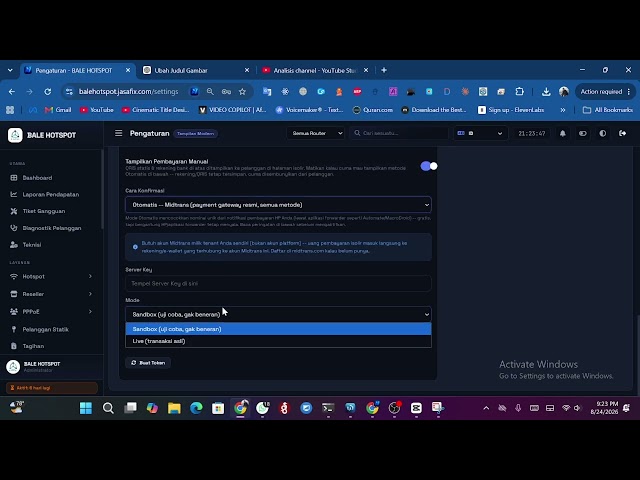Open Laporan Pendapatan in sidebar

point(51,194)
